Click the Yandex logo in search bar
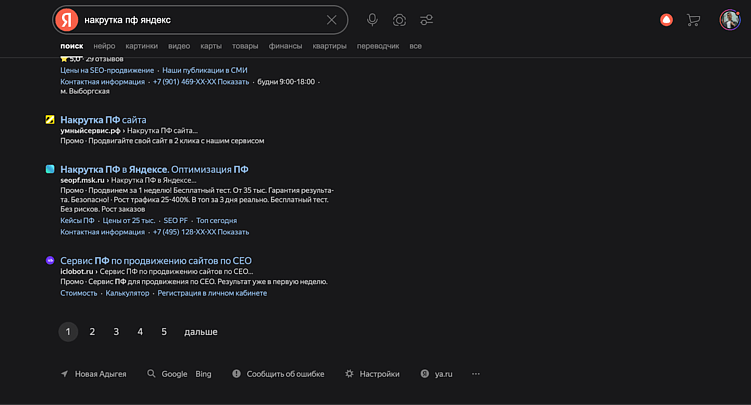Screen dimensions: 751x405 [66, 20]
